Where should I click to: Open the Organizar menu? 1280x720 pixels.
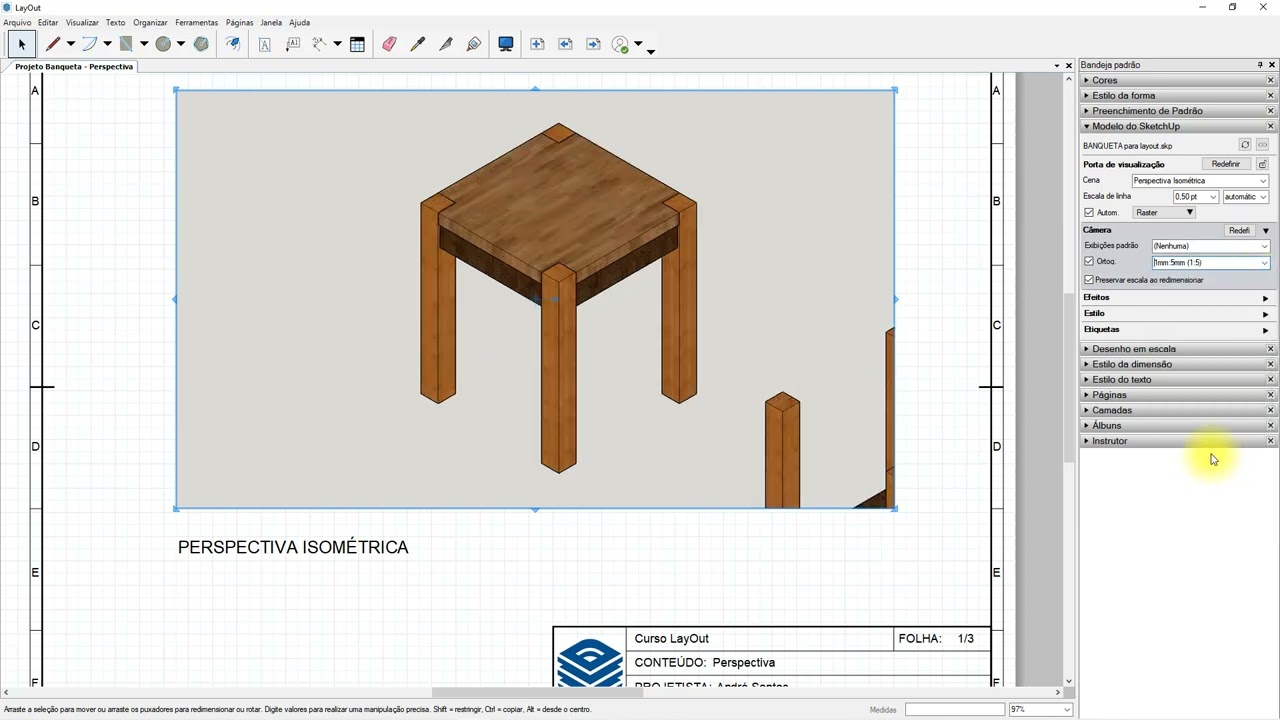click(150, 22)
